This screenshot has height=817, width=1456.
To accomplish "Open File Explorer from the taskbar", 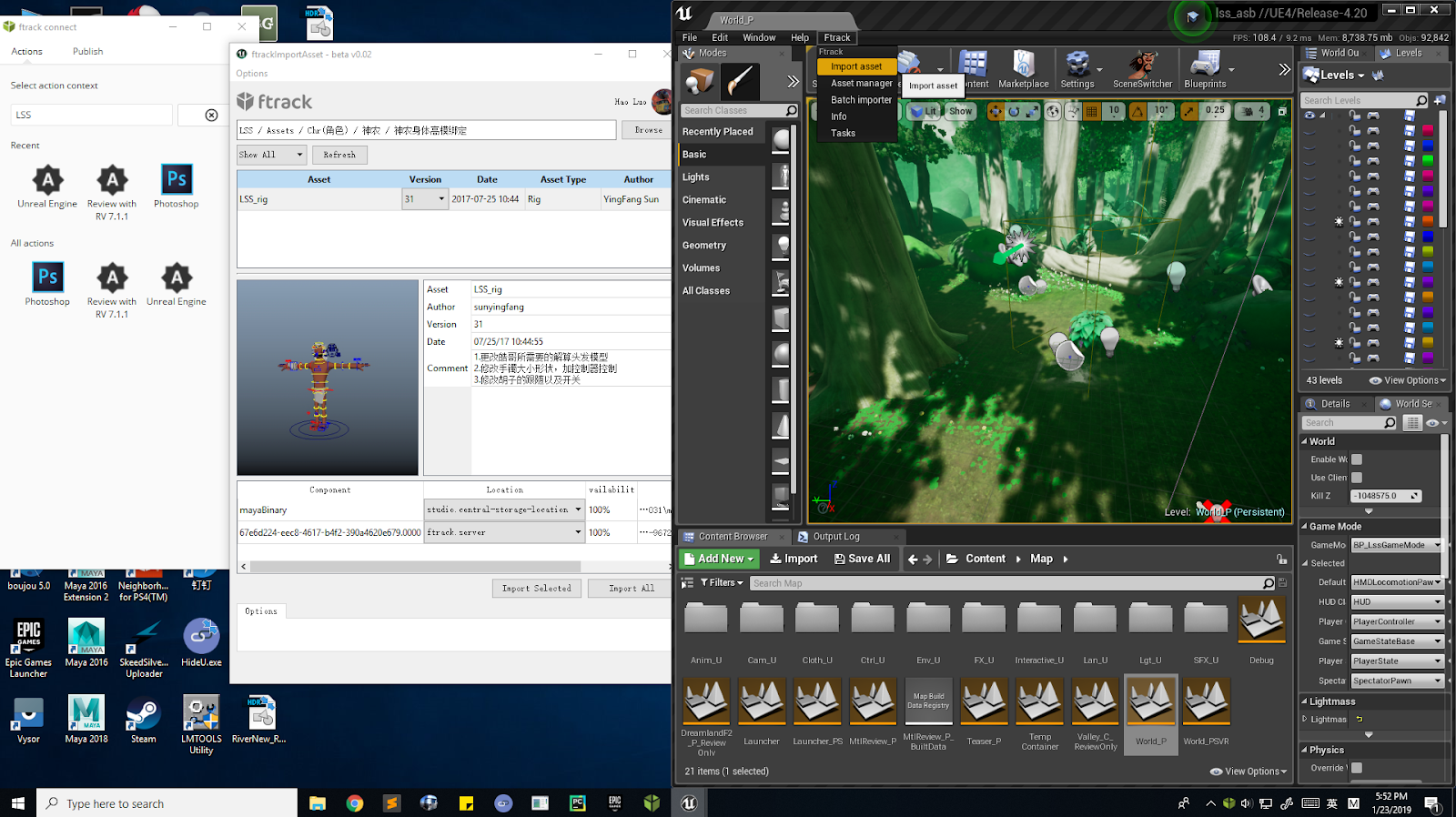I will tap(317, 803).
